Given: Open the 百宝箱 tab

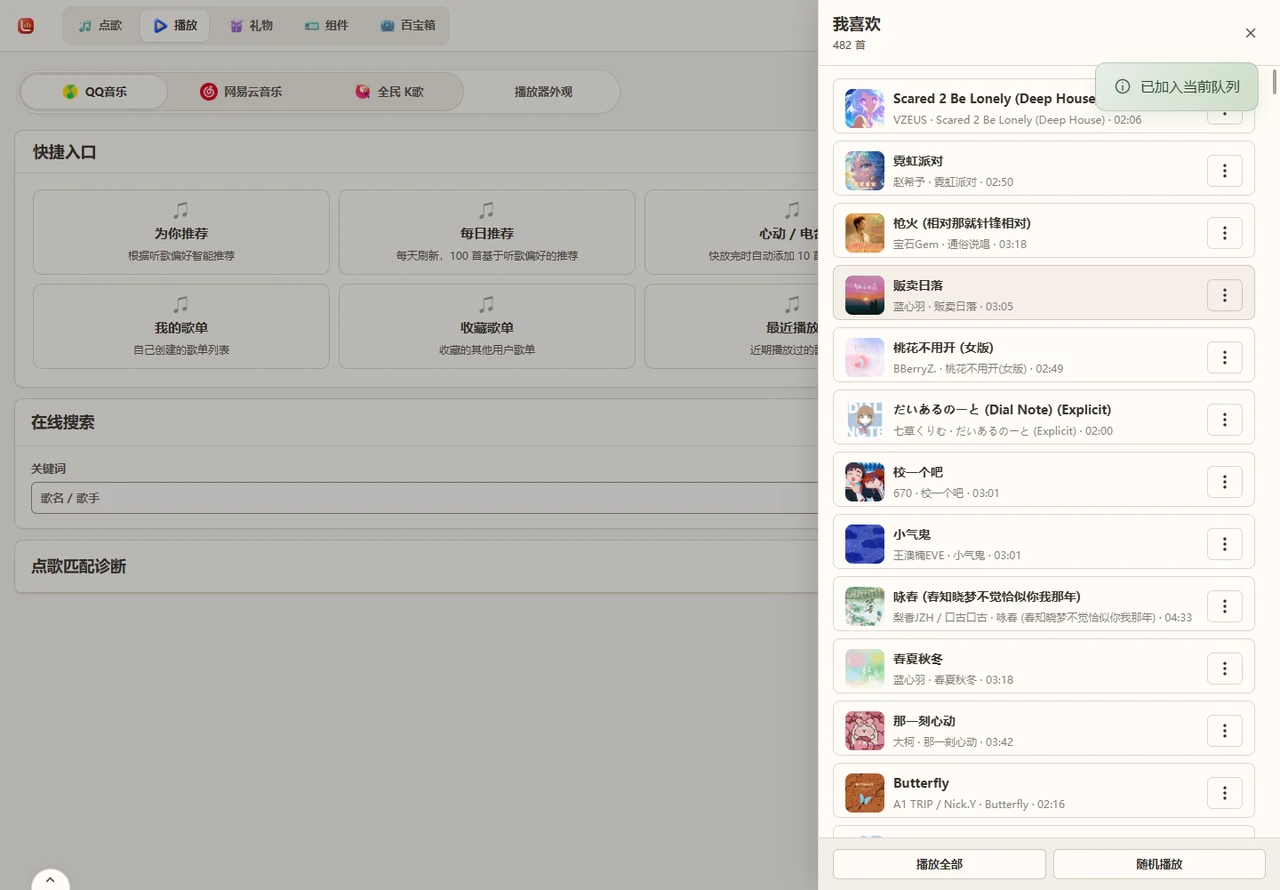Looking at the screenshot, I should pyautogui.click(x=408, y=25).
